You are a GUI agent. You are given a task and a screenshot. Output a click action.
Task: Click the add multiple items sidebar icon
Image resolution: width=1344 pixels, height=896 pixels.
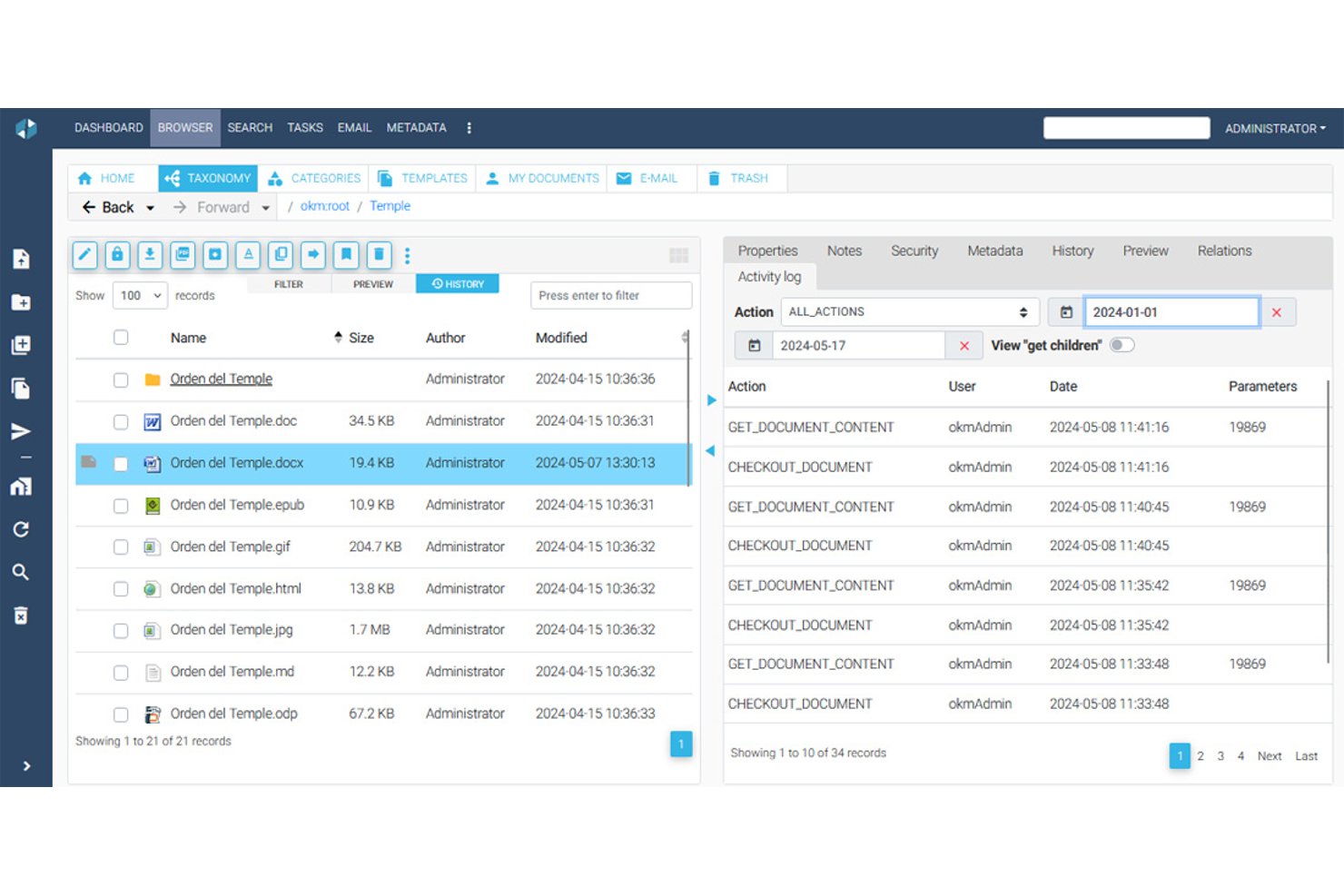point(21,345)
